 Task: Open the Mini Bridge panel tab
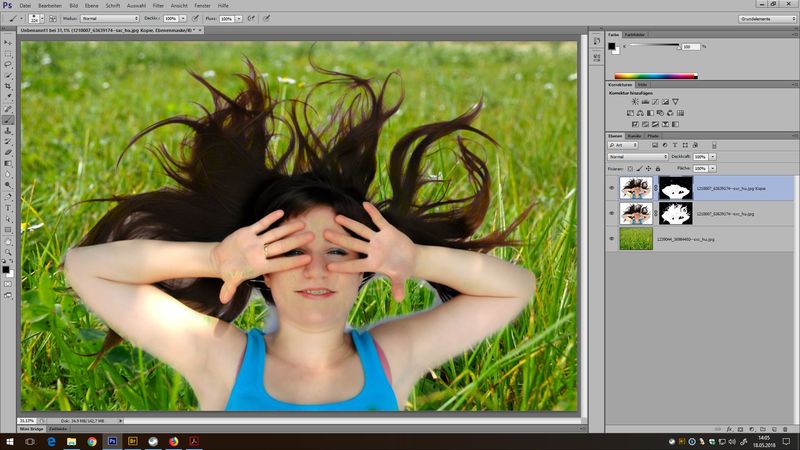[x=32, y=428]
